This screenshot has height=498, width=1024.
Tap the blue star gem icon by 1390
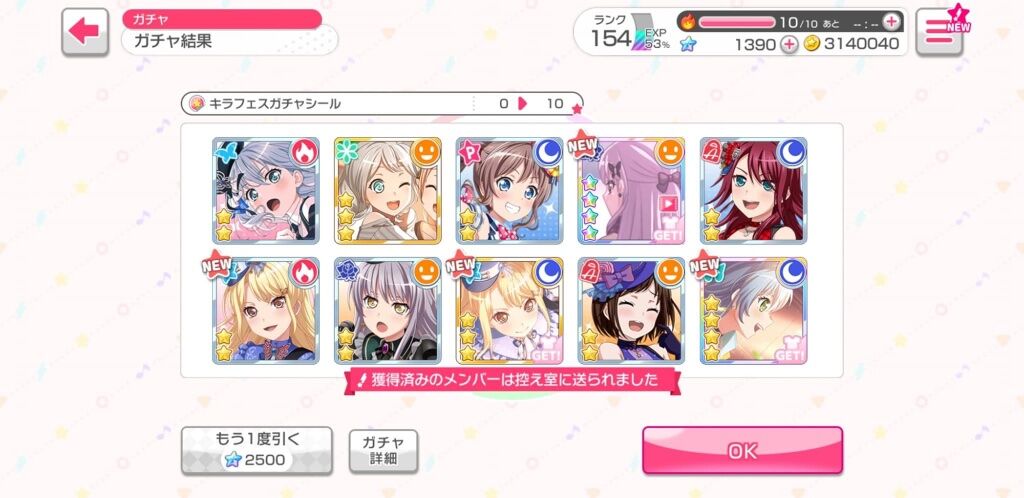(x=688, y=44)
